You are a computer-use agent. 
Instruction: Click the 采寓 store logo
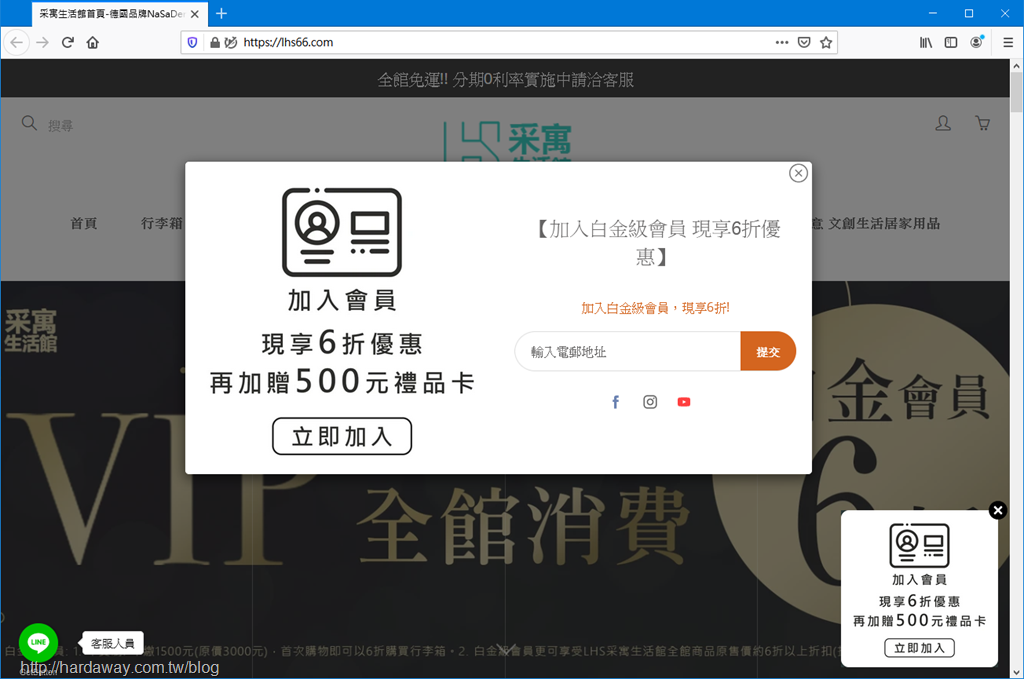507,141
